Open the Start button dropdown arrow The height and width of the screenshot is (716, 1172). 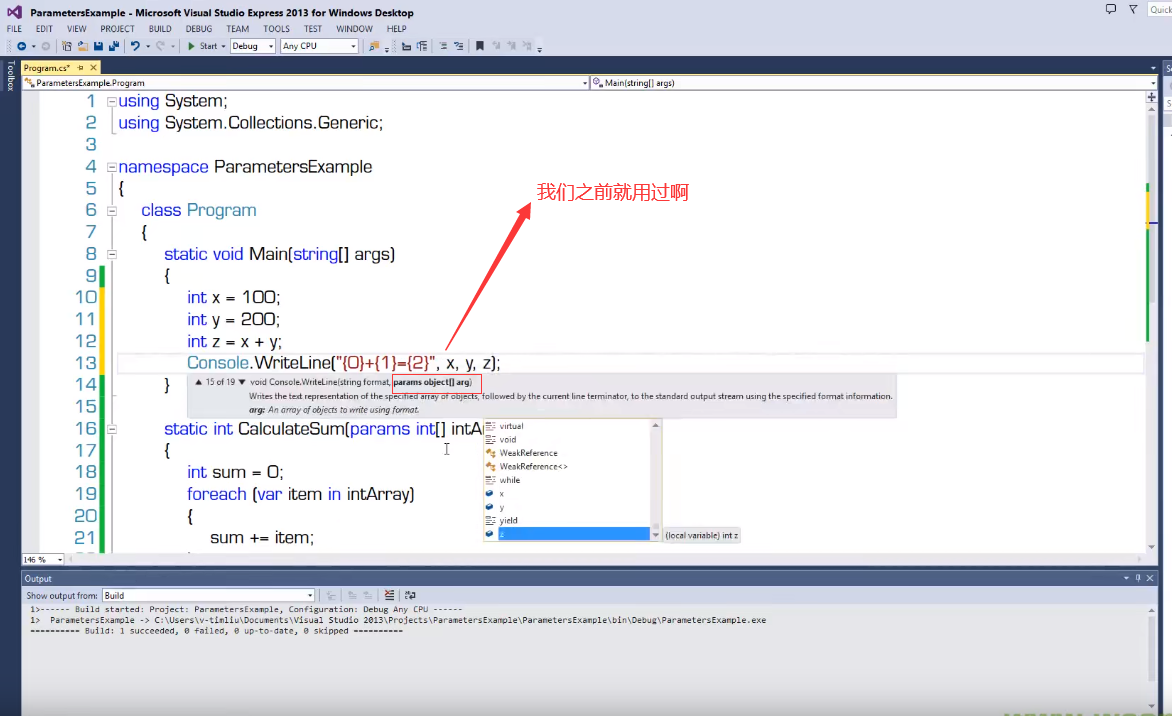(x=223, y=46)
